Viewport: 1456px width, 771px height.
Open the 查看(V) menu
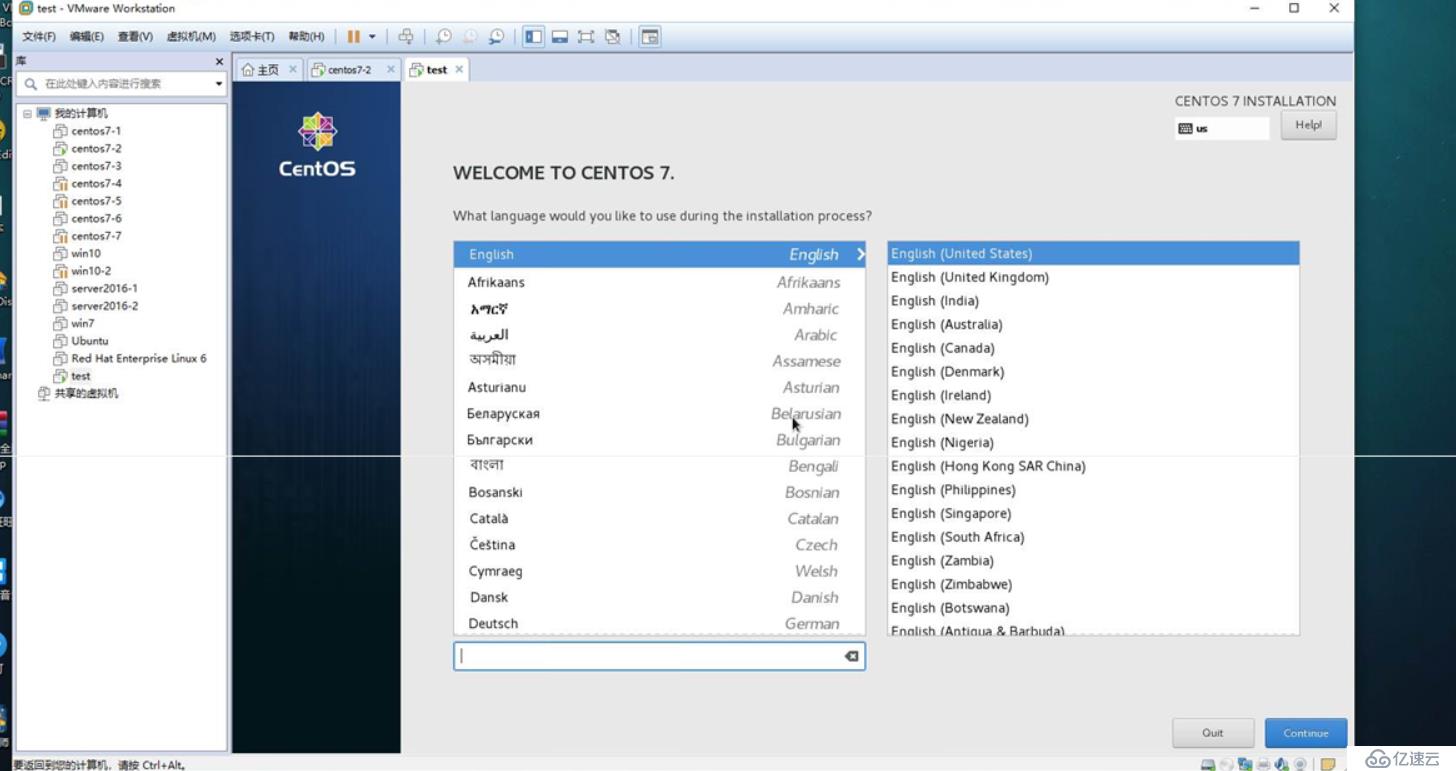[x=135, y=37]
